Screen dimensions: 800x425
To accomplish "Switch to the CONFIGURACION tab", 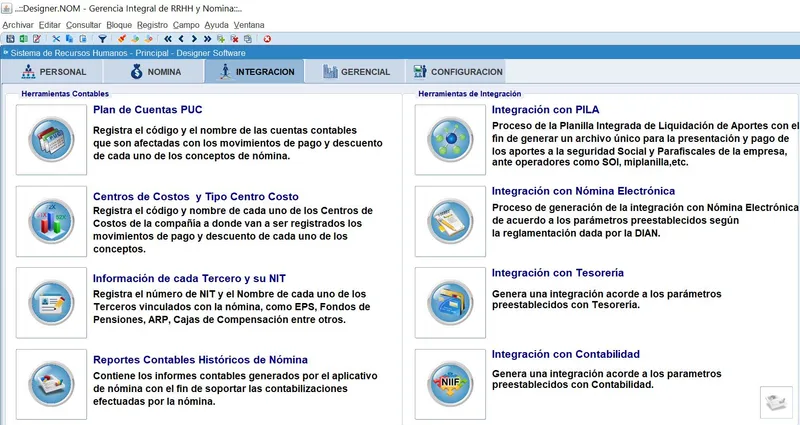I will point(457,71).
